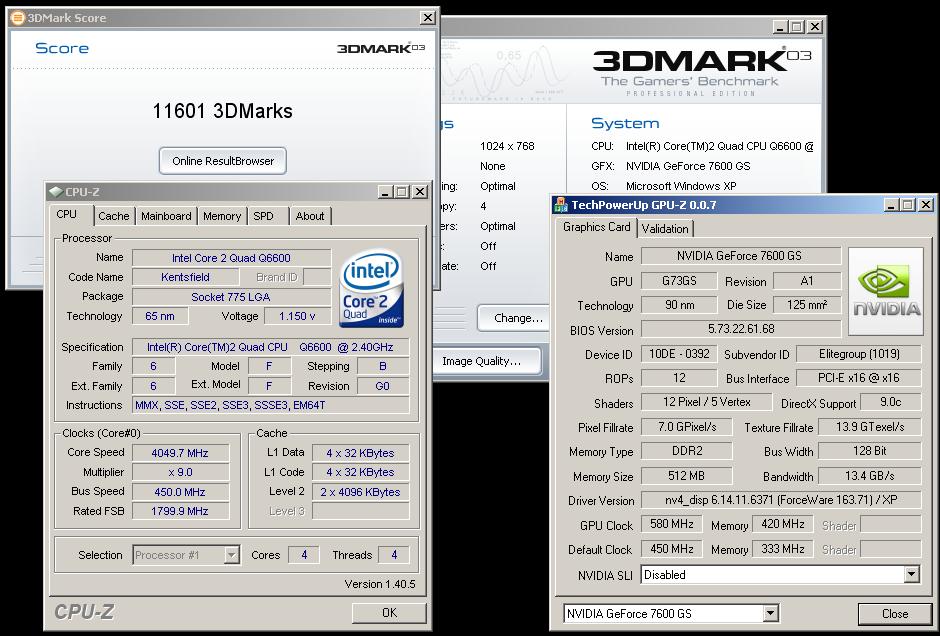
Task: Click the CPU Name field Intel Core 2 Quad Q6600
Action: [231, 258]
